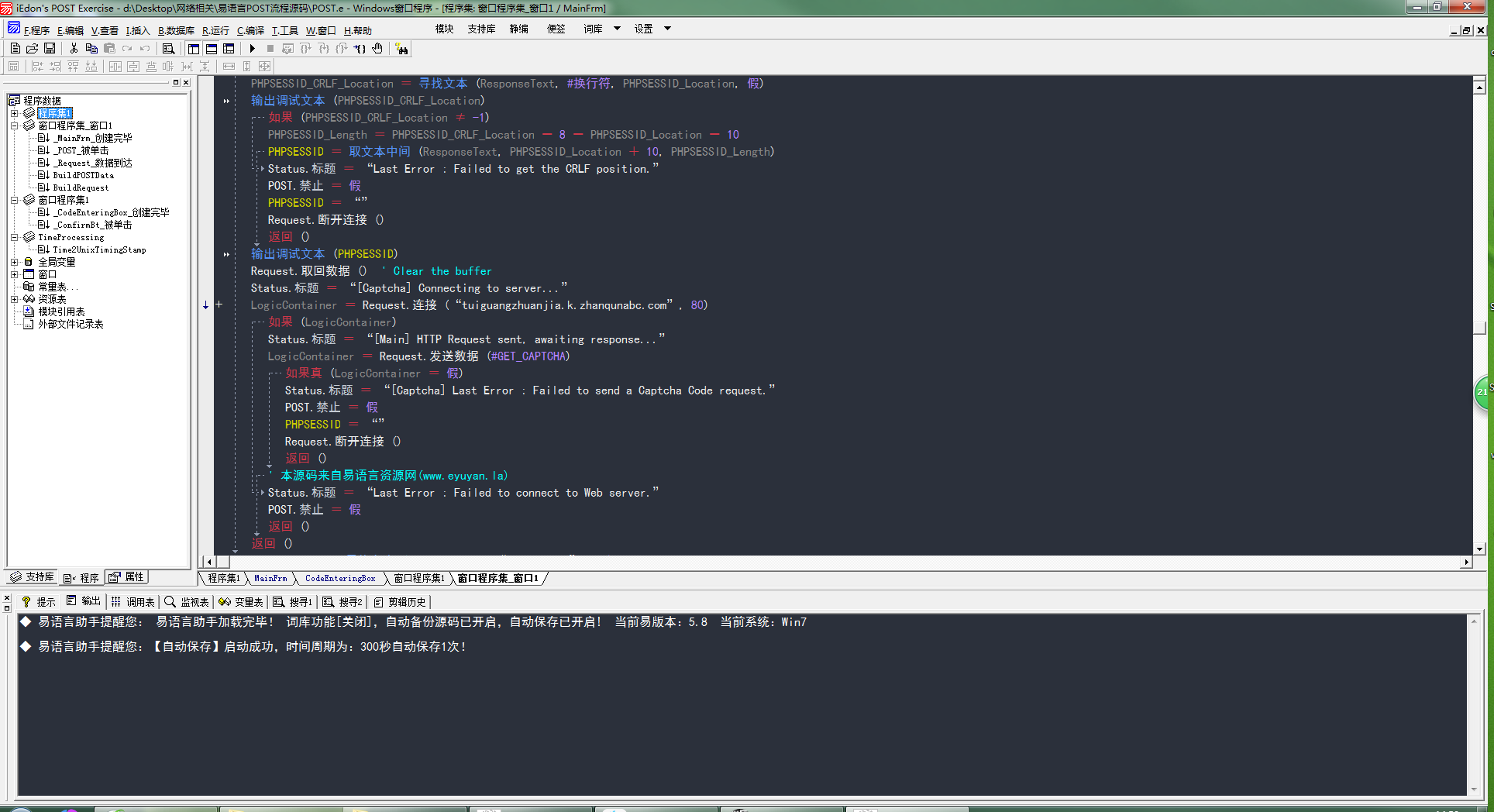Collapse the TimeProcessing tree node
1494x812 pixels.
point(14,237)
